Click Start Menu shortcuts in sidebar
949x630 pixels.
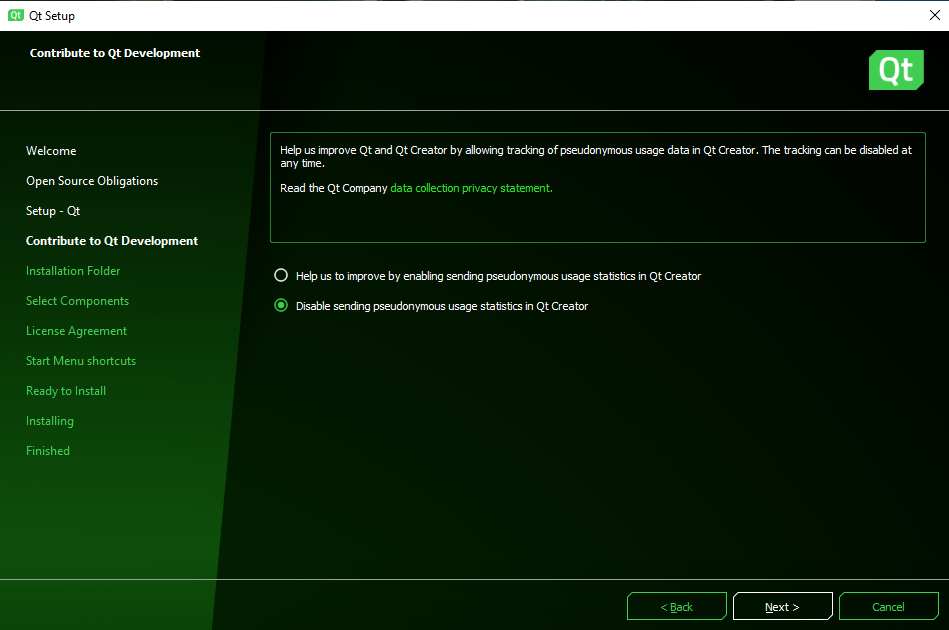(81, 361)
